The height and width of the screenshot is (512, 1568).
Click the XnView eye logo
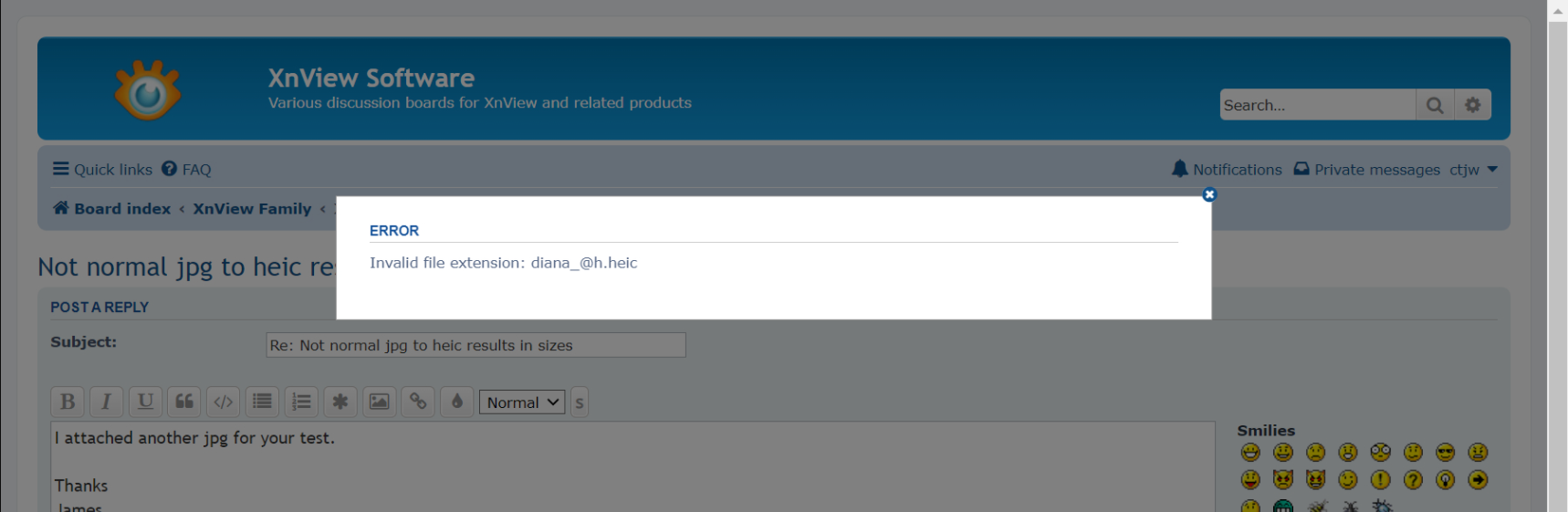147,89
